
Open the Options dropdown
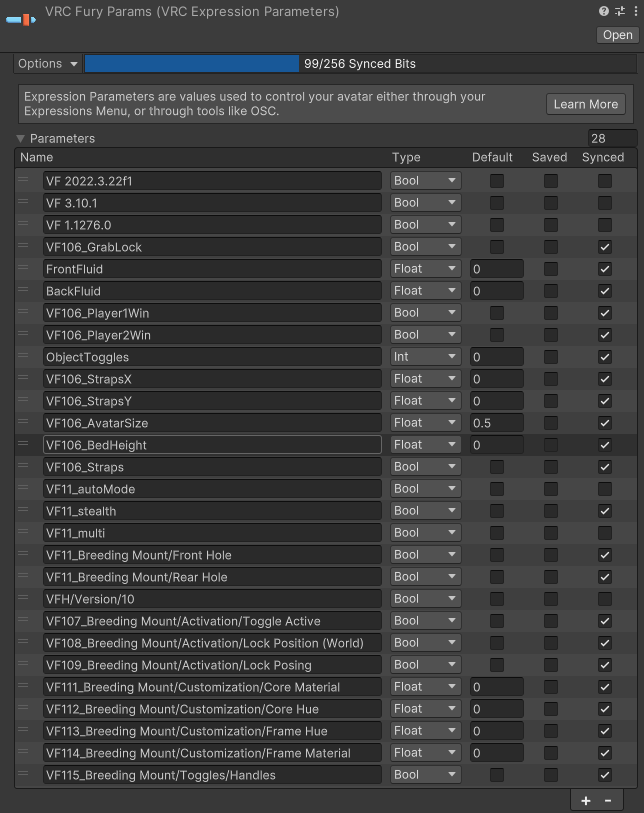[x=48, y=64]
